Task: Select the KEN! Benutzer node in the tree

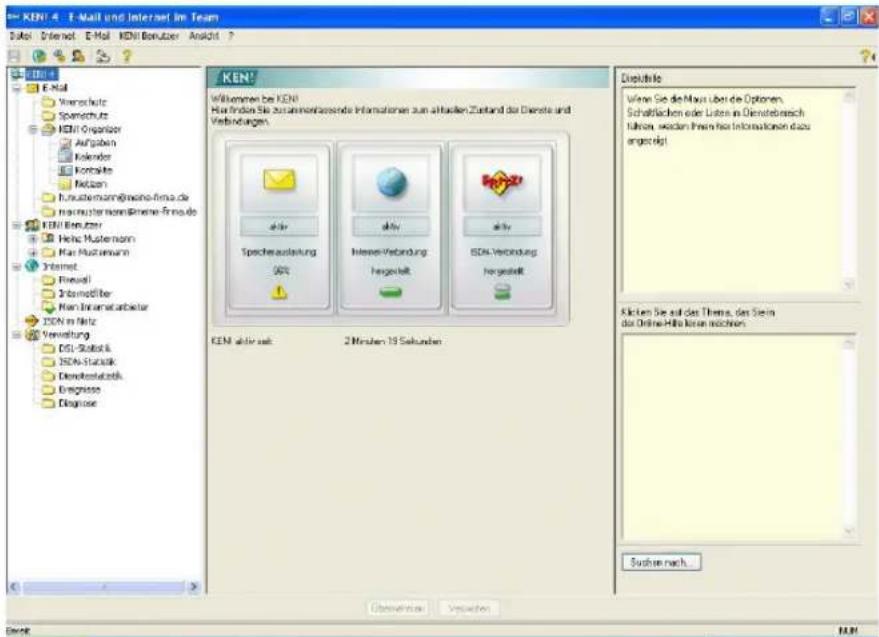Action: 72,225
